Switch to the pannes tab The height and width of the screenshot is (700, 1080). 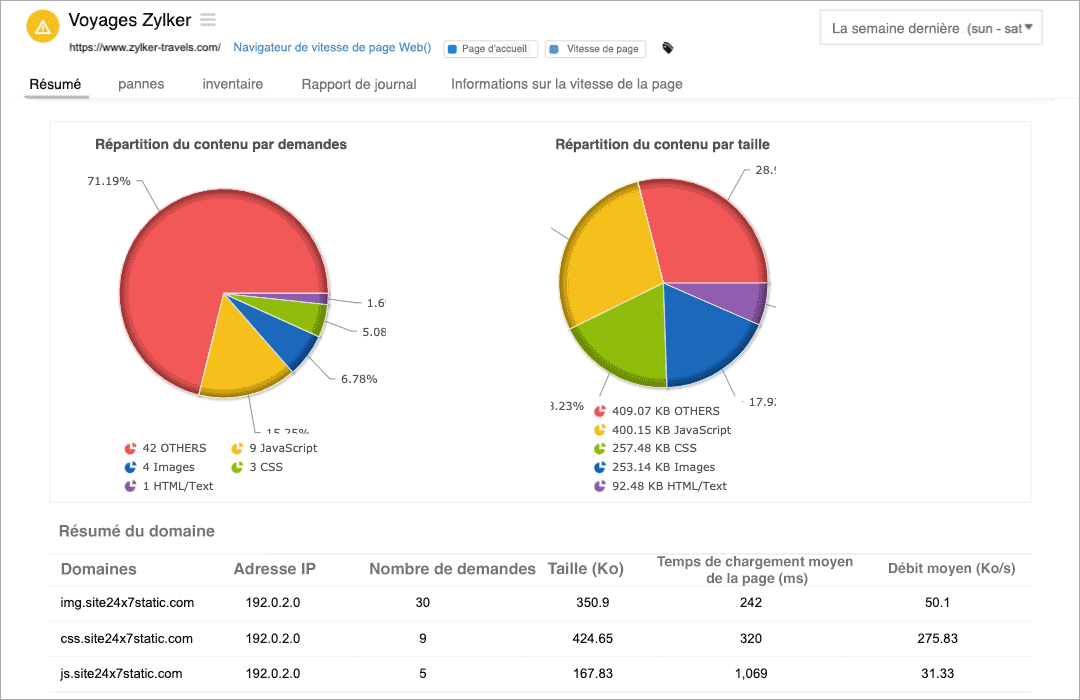140,84
